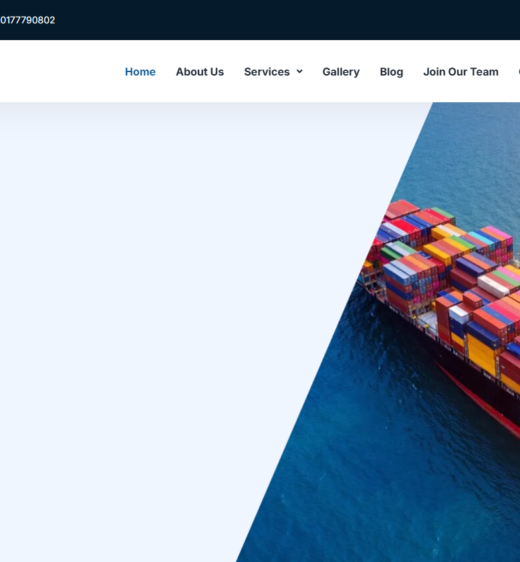Viewport: 520px width, 562px height.
Task: Click the white container on the ship deck
Action: pos(493,285)
